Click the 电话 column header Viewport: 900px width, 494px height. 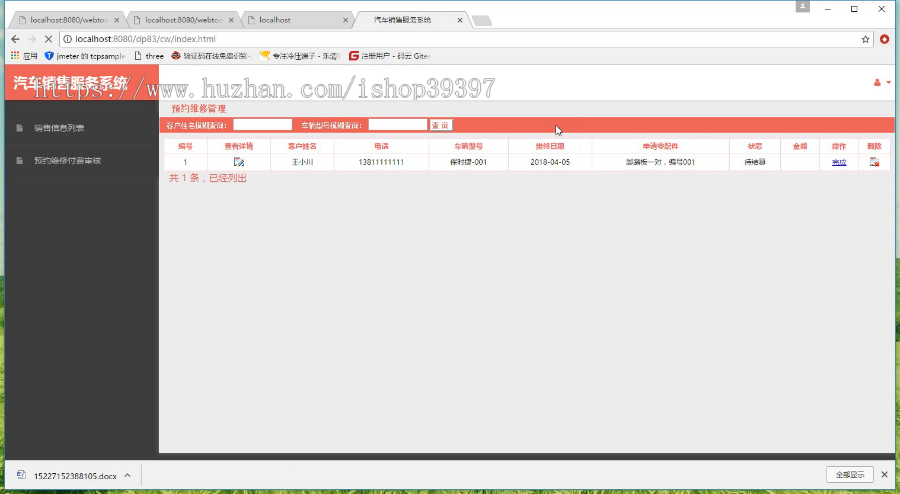tap(381, 146)
